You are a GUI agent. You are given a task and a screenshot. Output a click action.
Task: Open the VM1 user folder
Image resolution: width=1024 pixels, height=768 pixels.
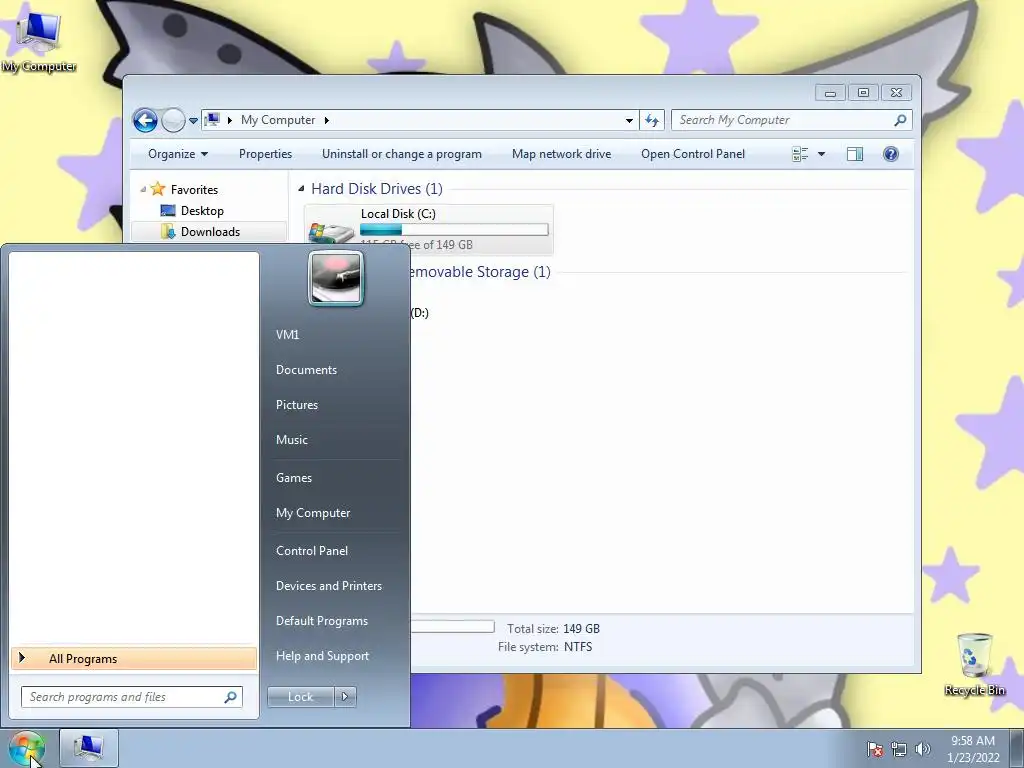[x=287, y=334]
